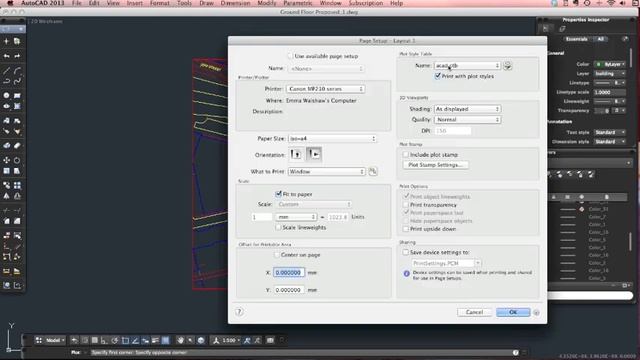Image resolution: width=640 pixels, height=360 pixels.
Task: Enable Include plot stamp checkbox
Action: (406, 155)
